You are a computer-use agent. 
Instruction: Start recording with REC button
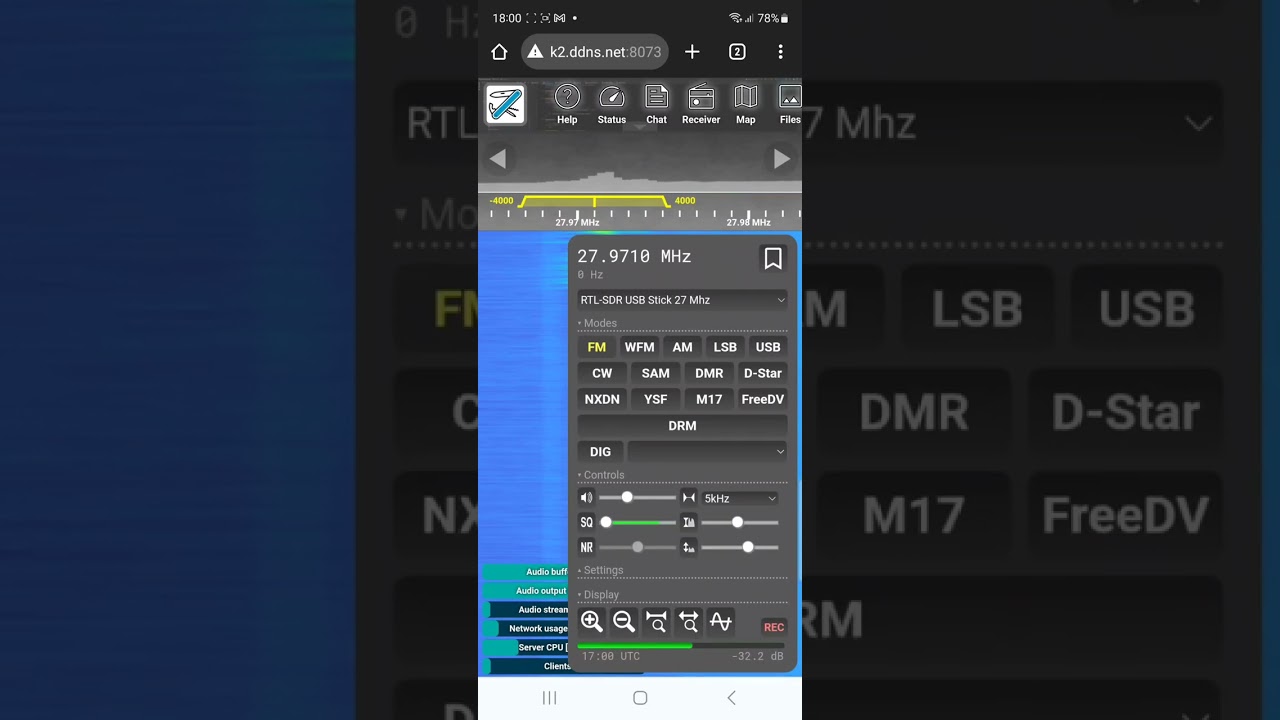point(774,627)
